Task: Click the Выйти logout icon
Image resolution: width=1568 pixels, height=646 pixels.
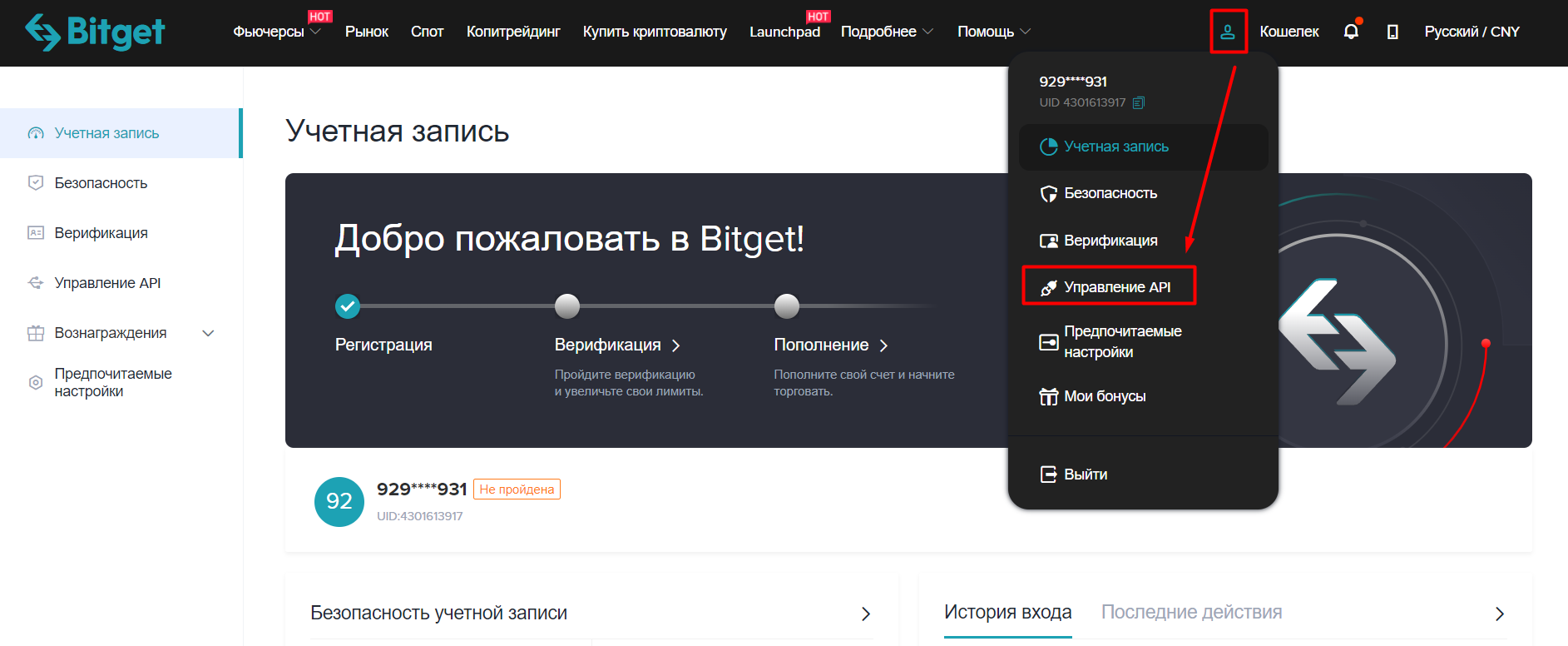Action: (1049, 475)
